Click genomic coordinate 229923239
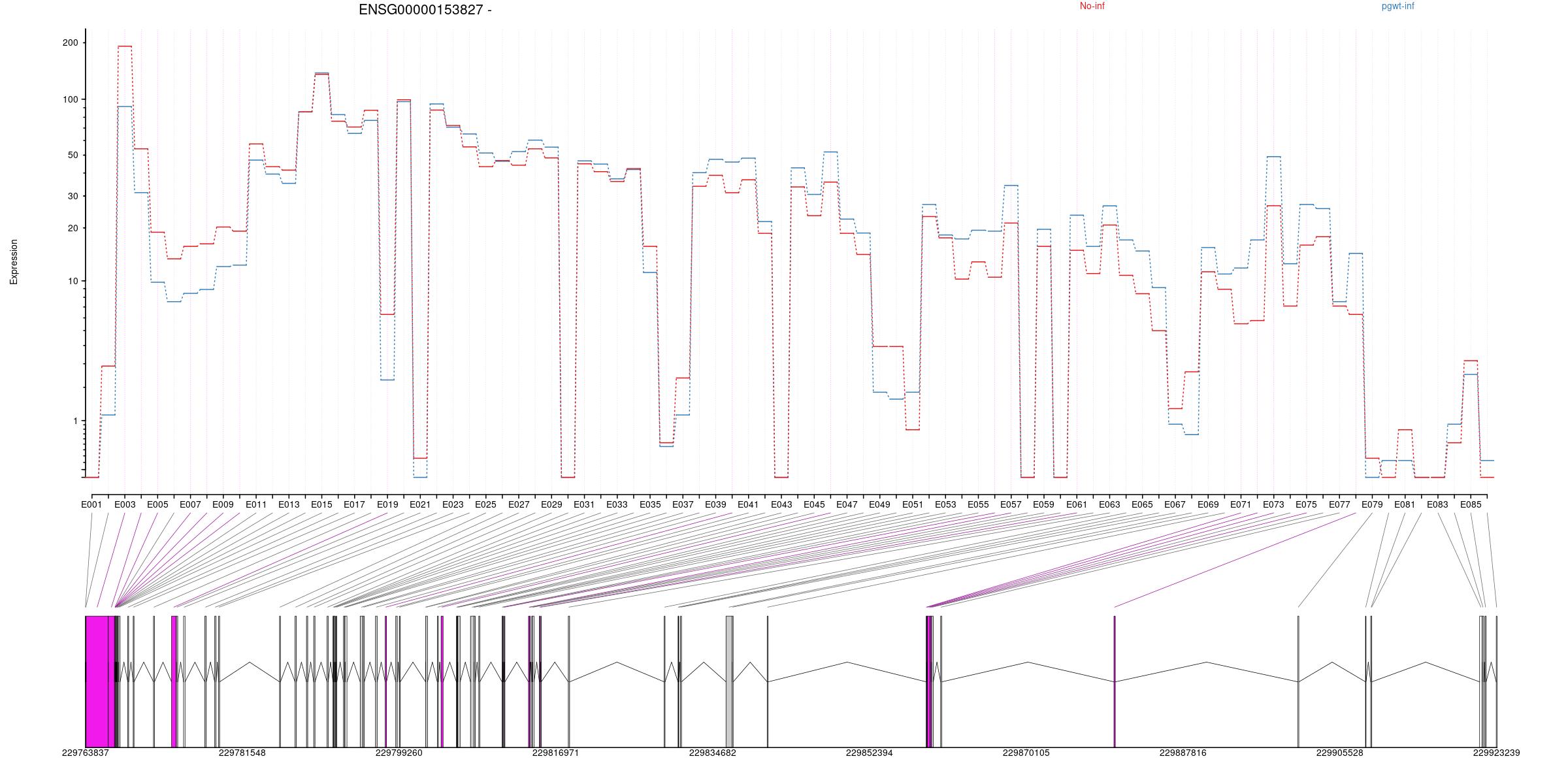 tap(1496, 753)
